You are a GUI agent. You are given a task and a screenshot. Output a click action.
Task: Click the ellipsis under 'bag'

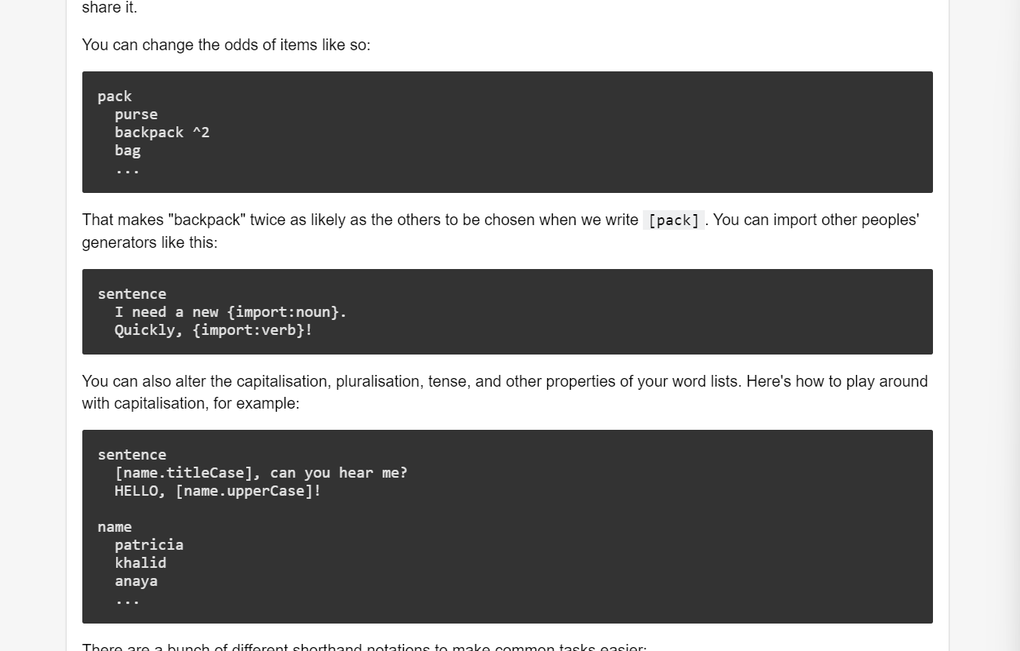click(127, 169)
